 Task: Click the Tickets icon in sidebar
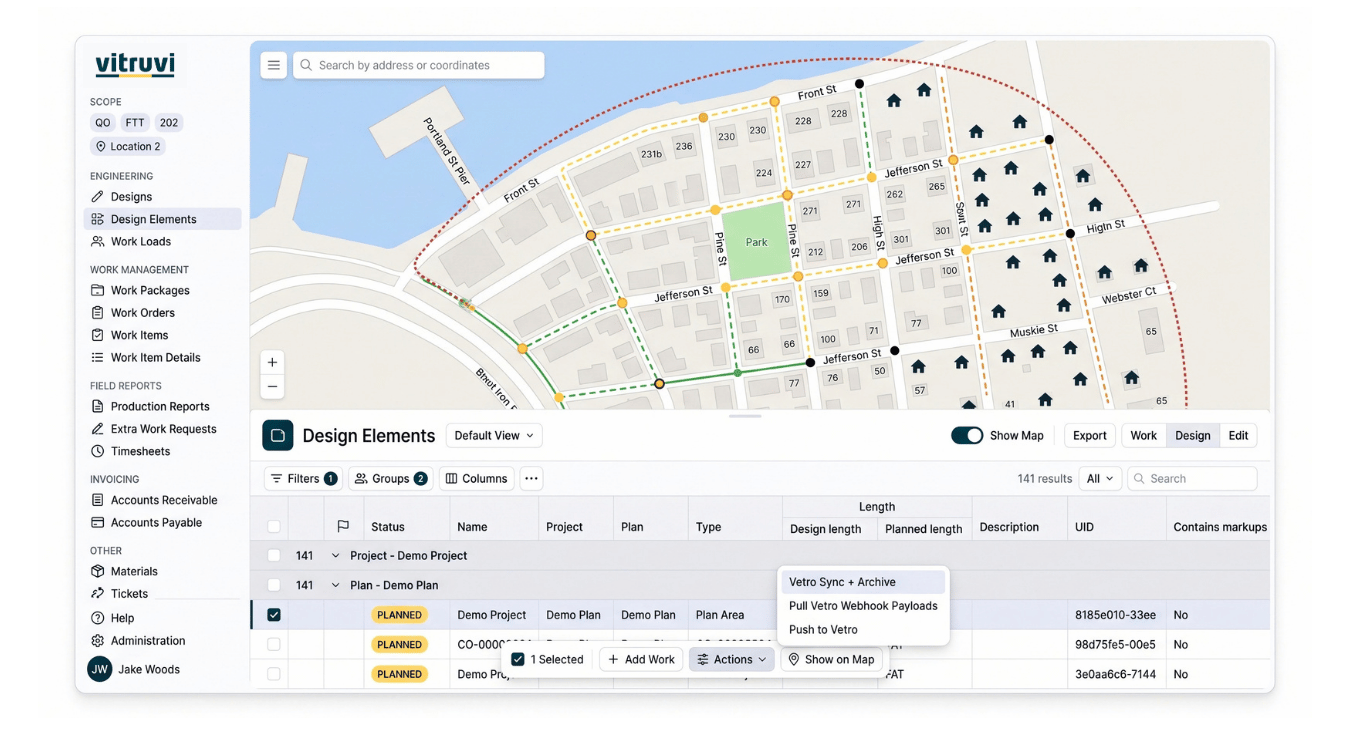tap(97, 594)
